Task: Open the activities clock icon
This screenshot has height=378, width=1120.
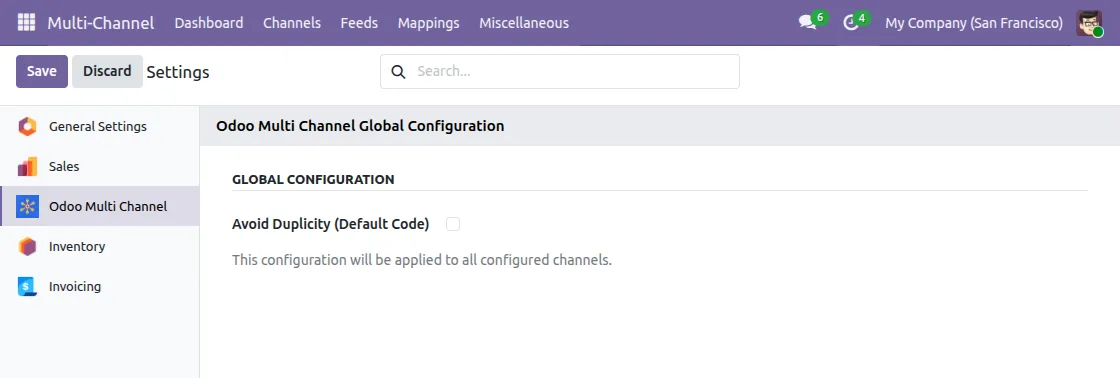Action: pos(850,23)
